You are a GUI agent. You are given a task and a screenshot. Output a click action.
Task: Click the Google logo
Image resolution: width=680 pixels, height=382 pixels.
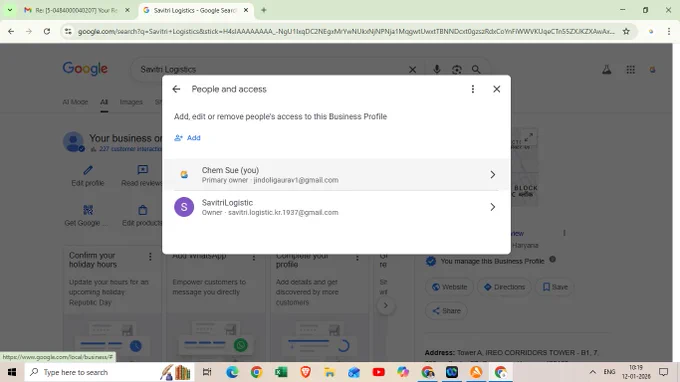point(85,69)
